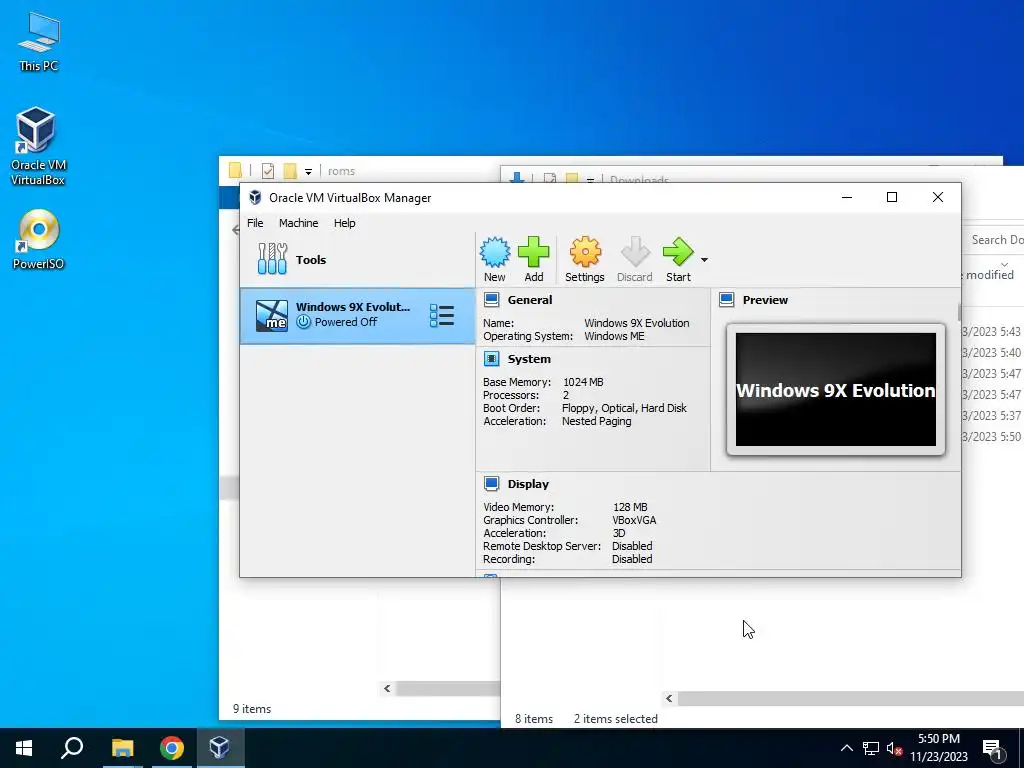Image resolution: width=1024 pixels, height=768 pixels.
Task: Open This PC desktop icon
Action: [39, 41]
